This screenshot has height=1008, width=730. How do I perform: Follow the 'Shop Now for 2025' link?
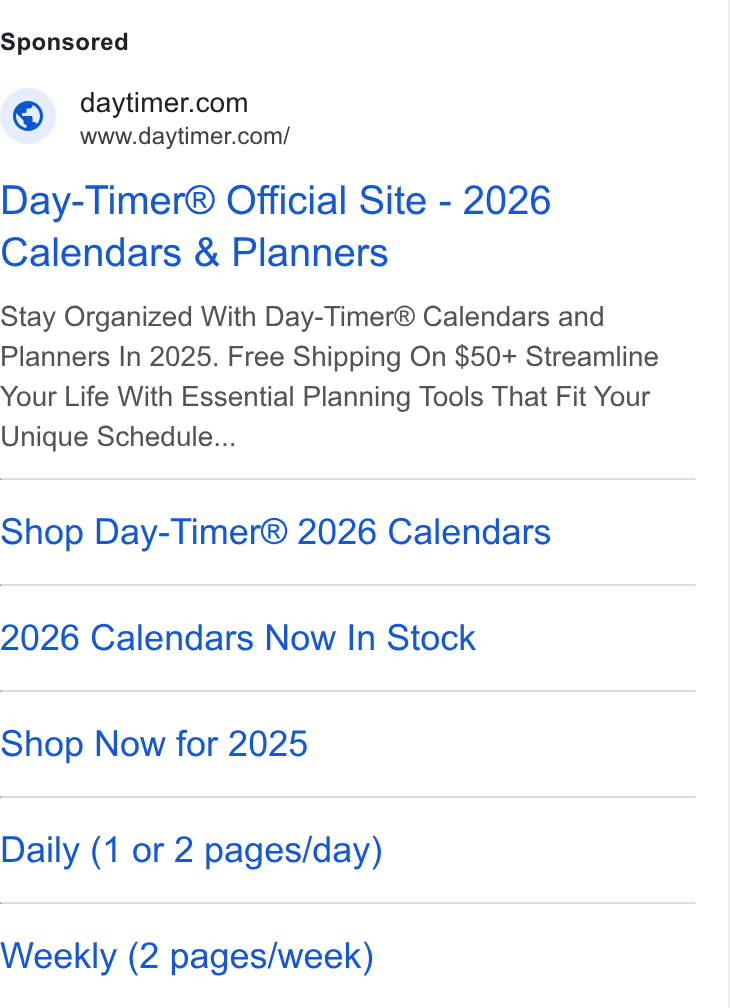tap(154, 744)
